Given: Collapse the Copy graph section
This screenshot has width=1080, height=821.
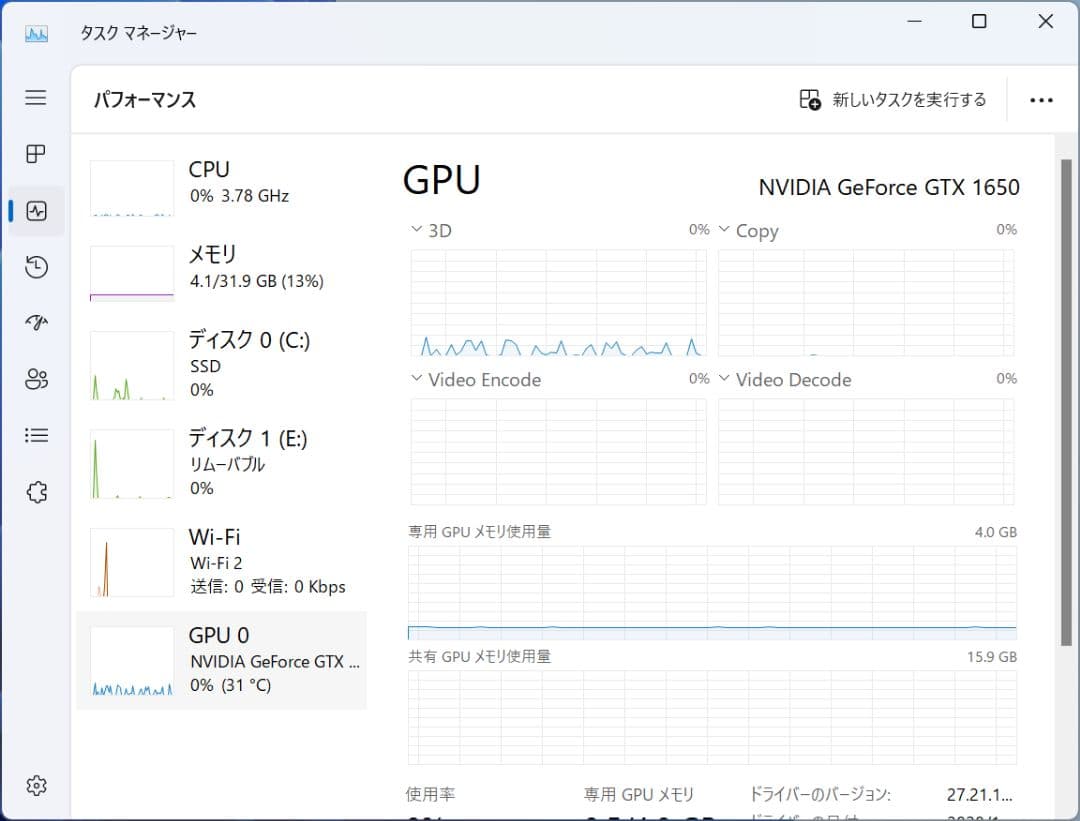Looking at the screenshot, I should pyautogui.click(x=725, y=230).
